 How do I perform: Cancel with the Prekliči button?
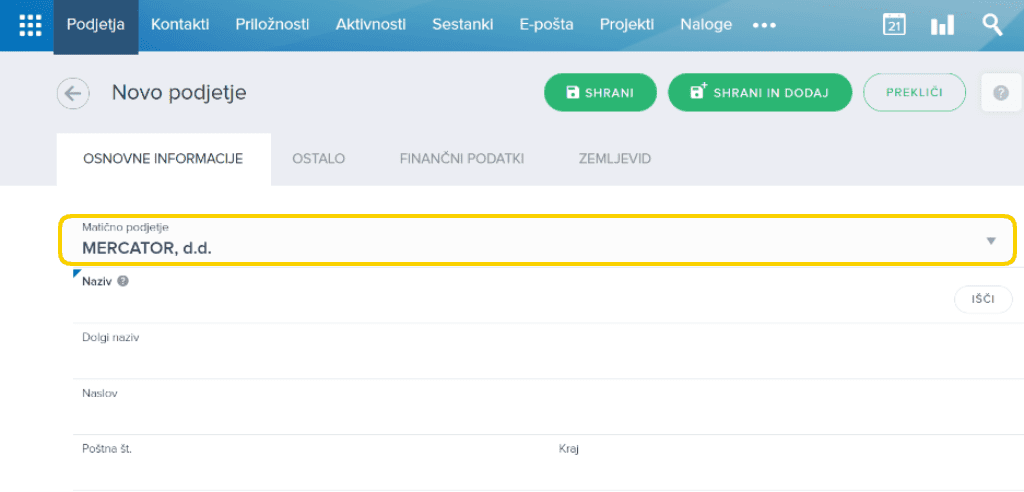pyautogui.click(x=914, y=93)
